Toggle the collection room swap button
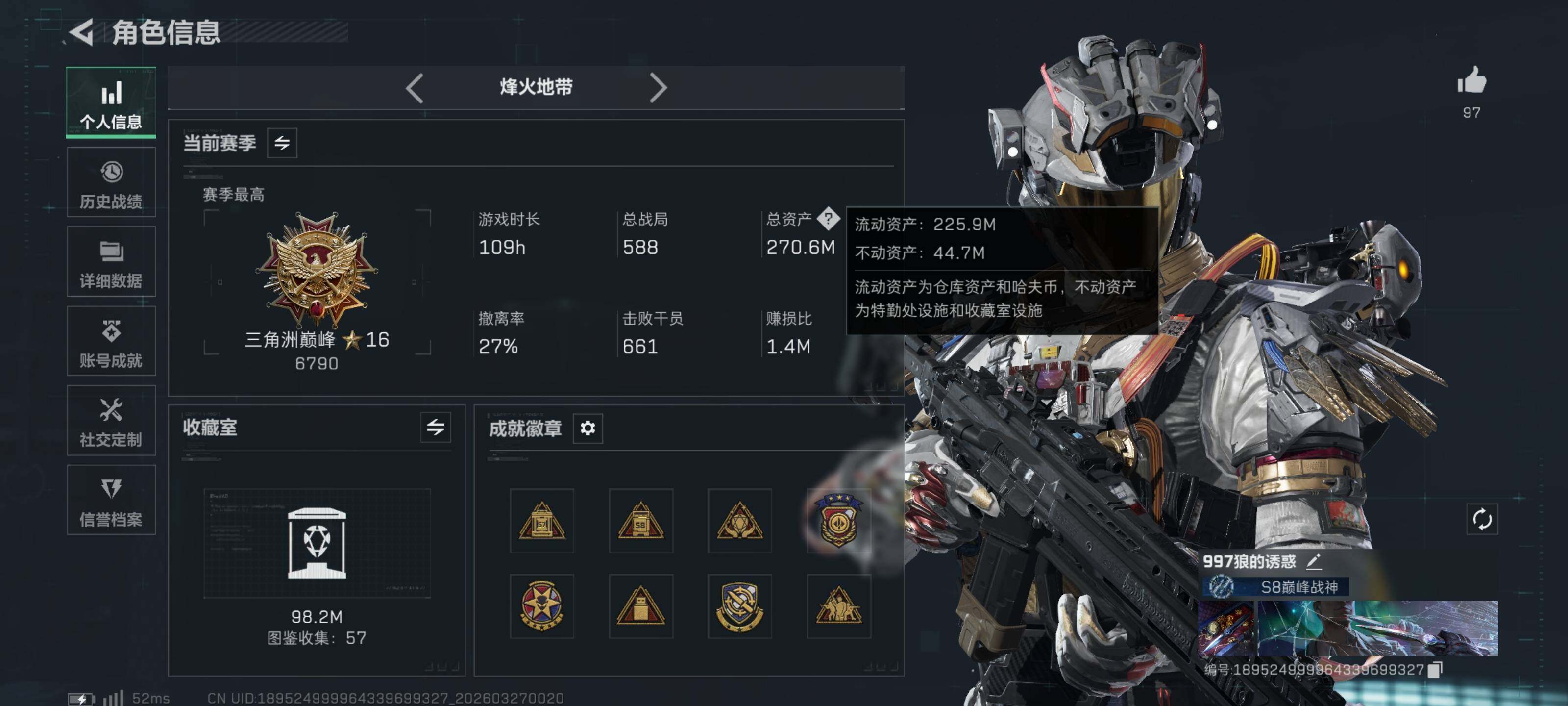The image size is (1568, 706). coord(435,428)
